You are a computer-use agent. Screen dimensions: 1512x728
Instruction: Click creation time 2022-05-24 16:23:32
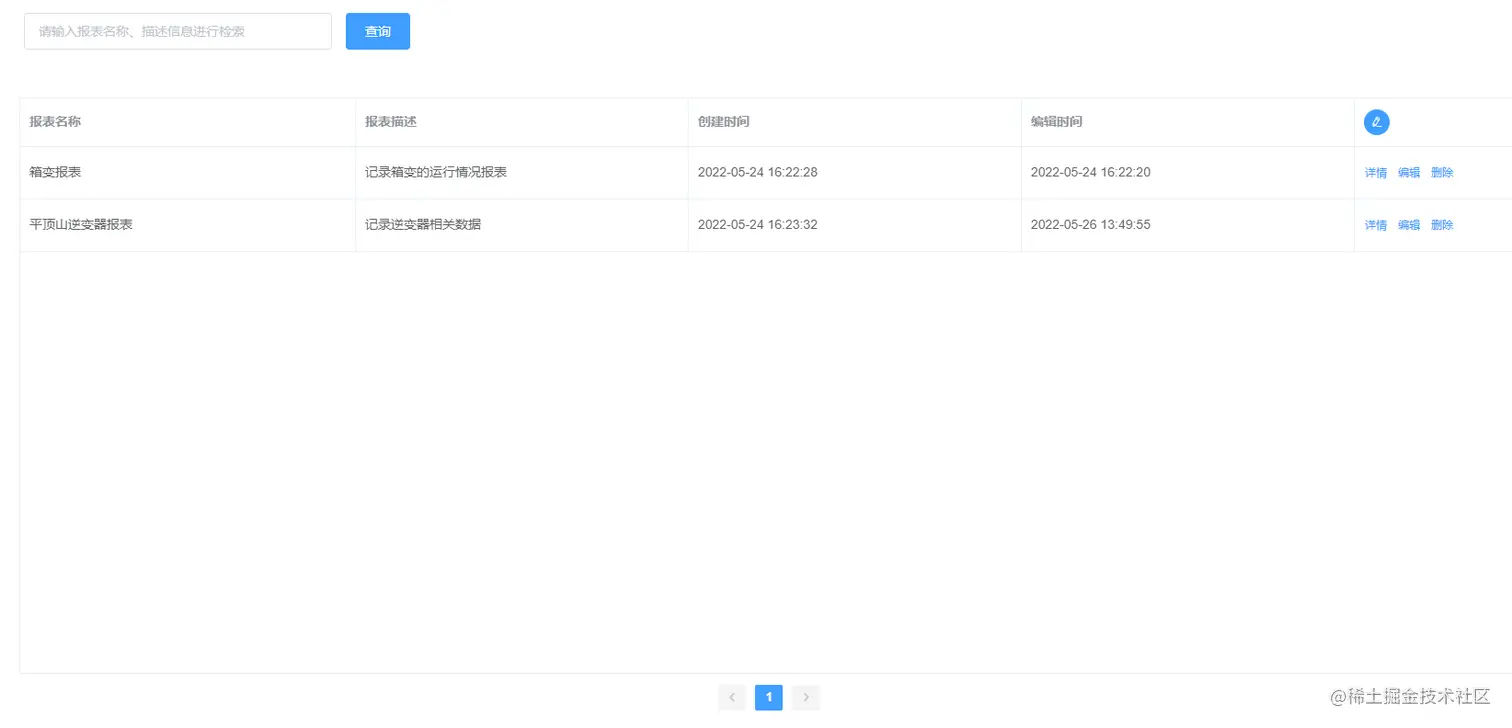pos(758,224)
